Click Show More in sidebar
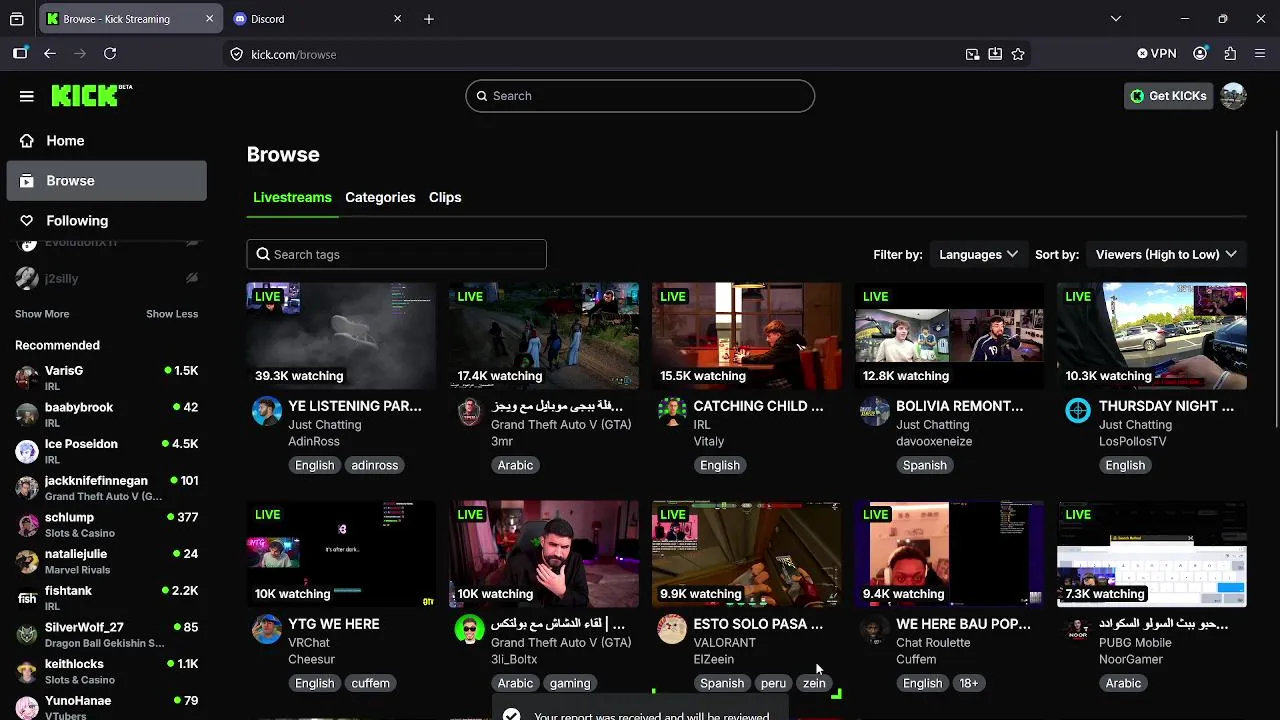Viewport: 1280px width, 720px height. (42, 314)
